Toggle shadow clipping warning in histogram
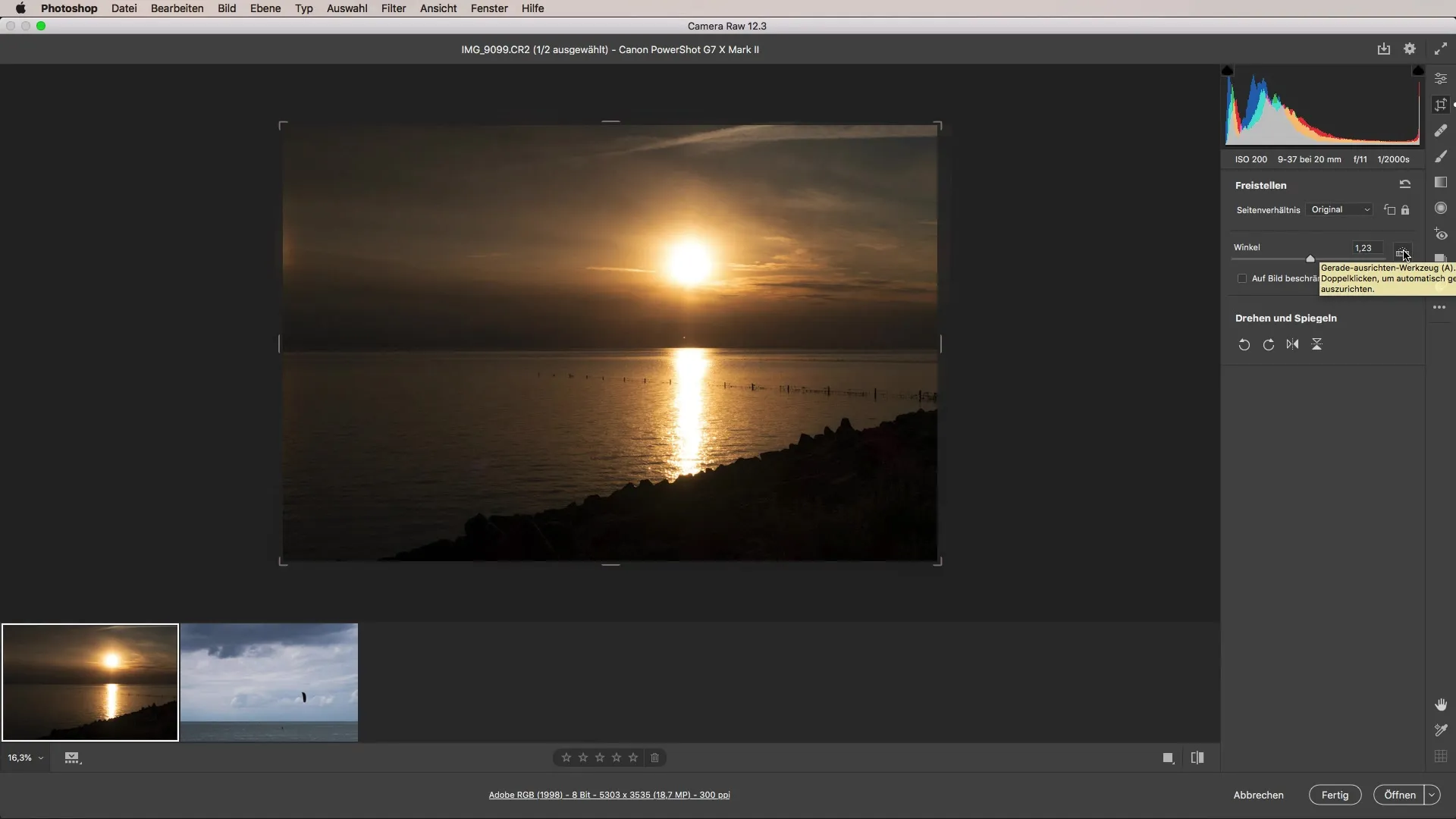 point(1228,71)
